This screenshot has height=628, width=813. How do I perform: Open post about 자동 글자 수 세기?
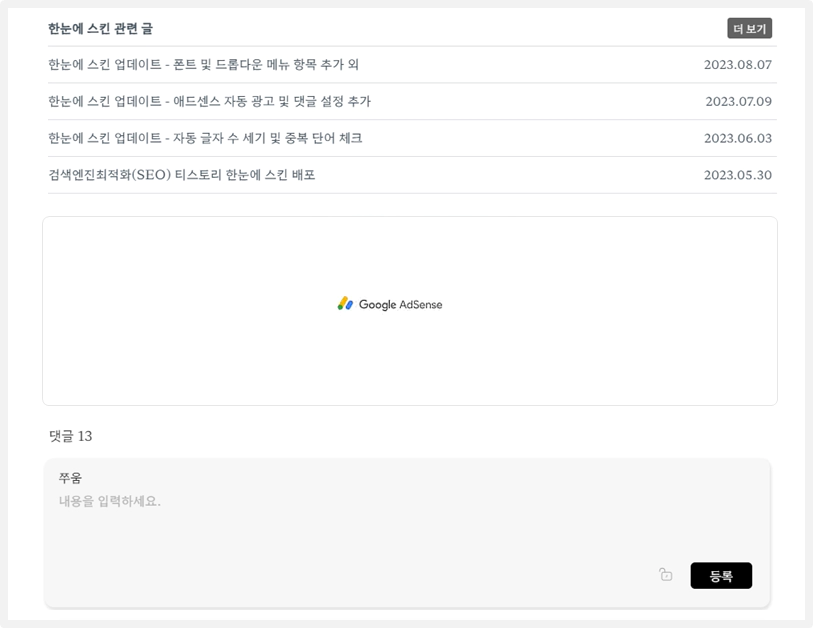[x=205, y=138]
